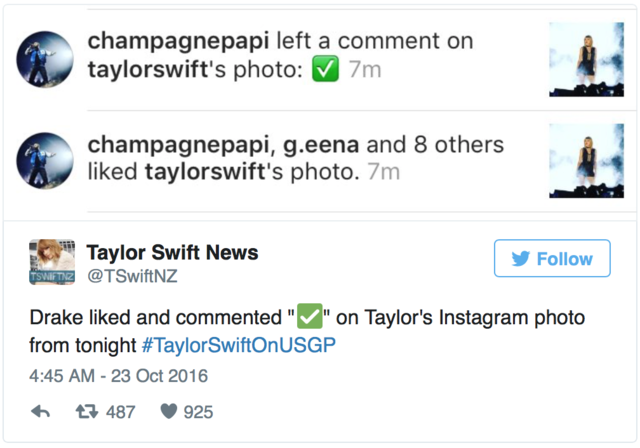Screen dimensions: 640x448
Task: Reply to the Taylor Swift News tweet
Action: point(41,412)
